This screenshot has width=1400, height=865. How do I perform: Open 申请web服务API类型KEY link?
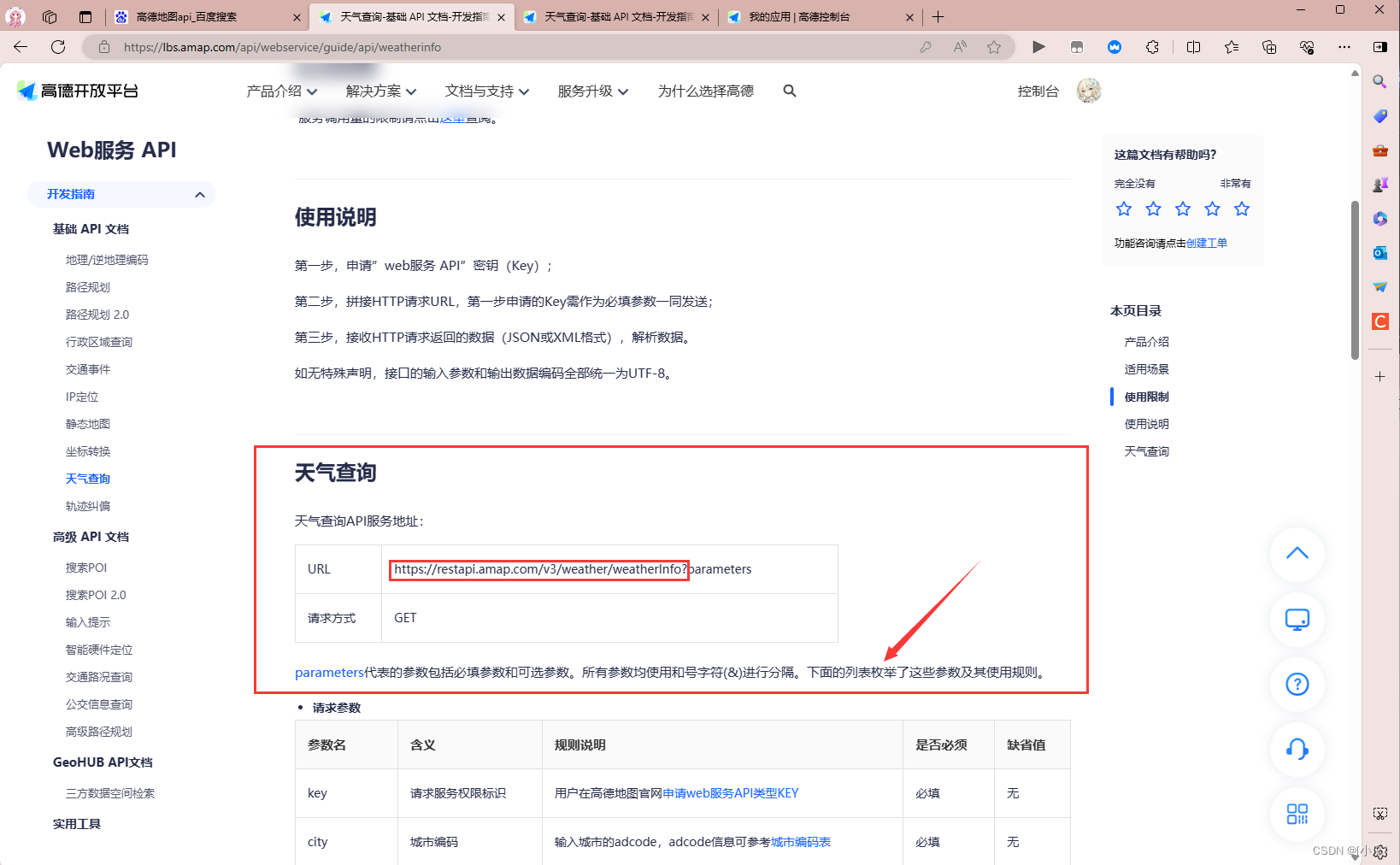[x=731, y=793]
